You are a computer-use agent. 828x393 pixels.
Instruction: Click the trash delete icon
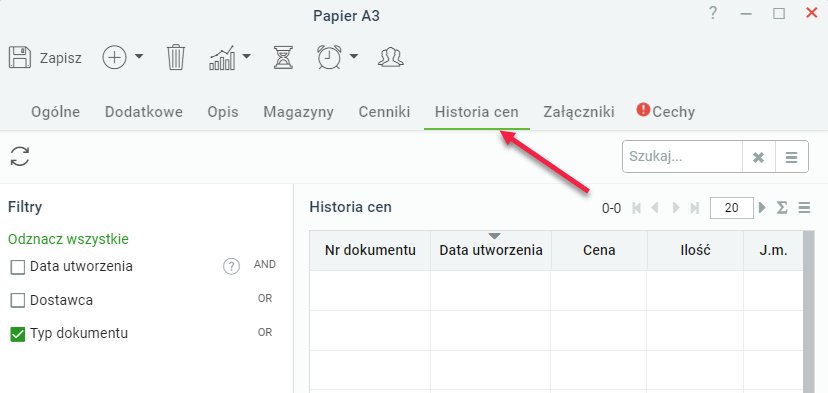coord(176,57)
